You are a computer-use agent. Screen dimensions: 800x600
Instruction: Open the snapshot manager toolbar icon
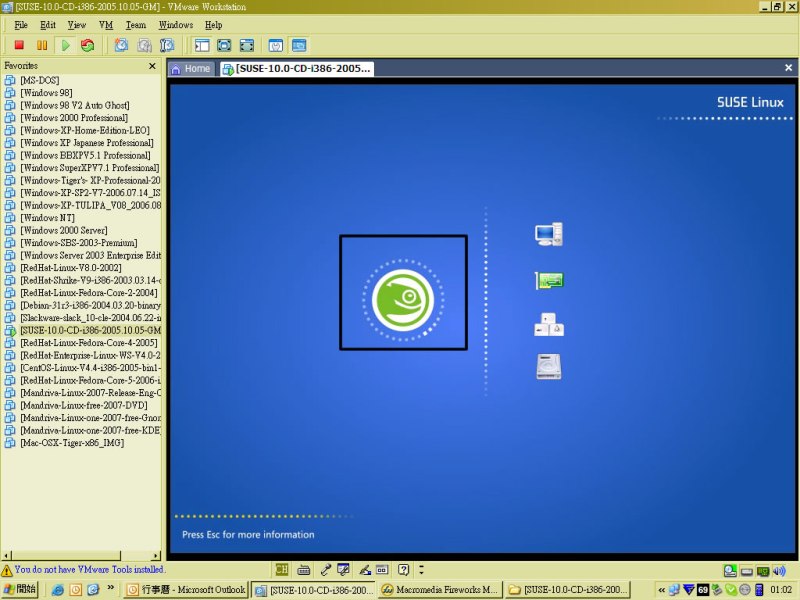167,45
